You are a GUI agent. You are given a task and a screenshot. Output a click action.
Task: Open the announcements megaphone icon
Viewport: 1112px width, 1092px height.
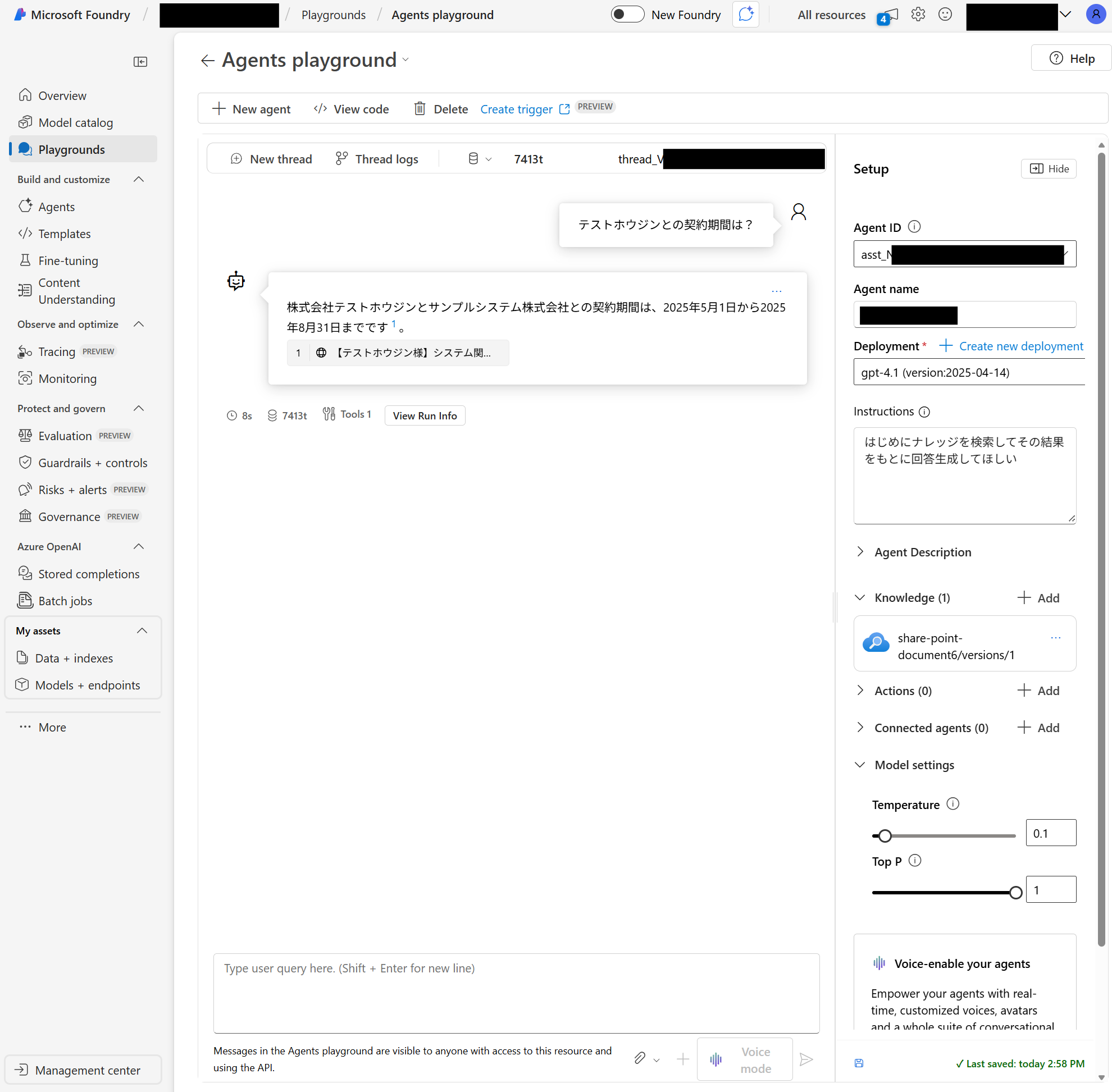pos(888,16)
